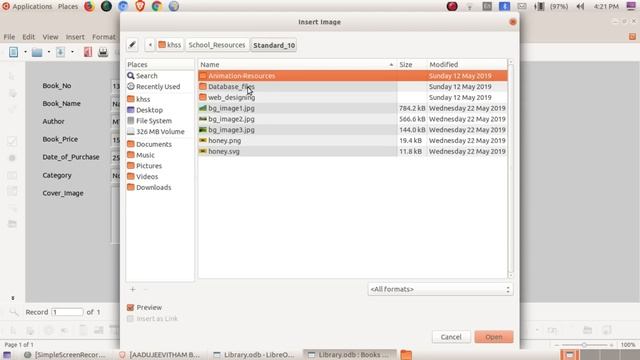The image size is (640, 360).
Task: Select the web_designing folder
Action: click(353, 98)
